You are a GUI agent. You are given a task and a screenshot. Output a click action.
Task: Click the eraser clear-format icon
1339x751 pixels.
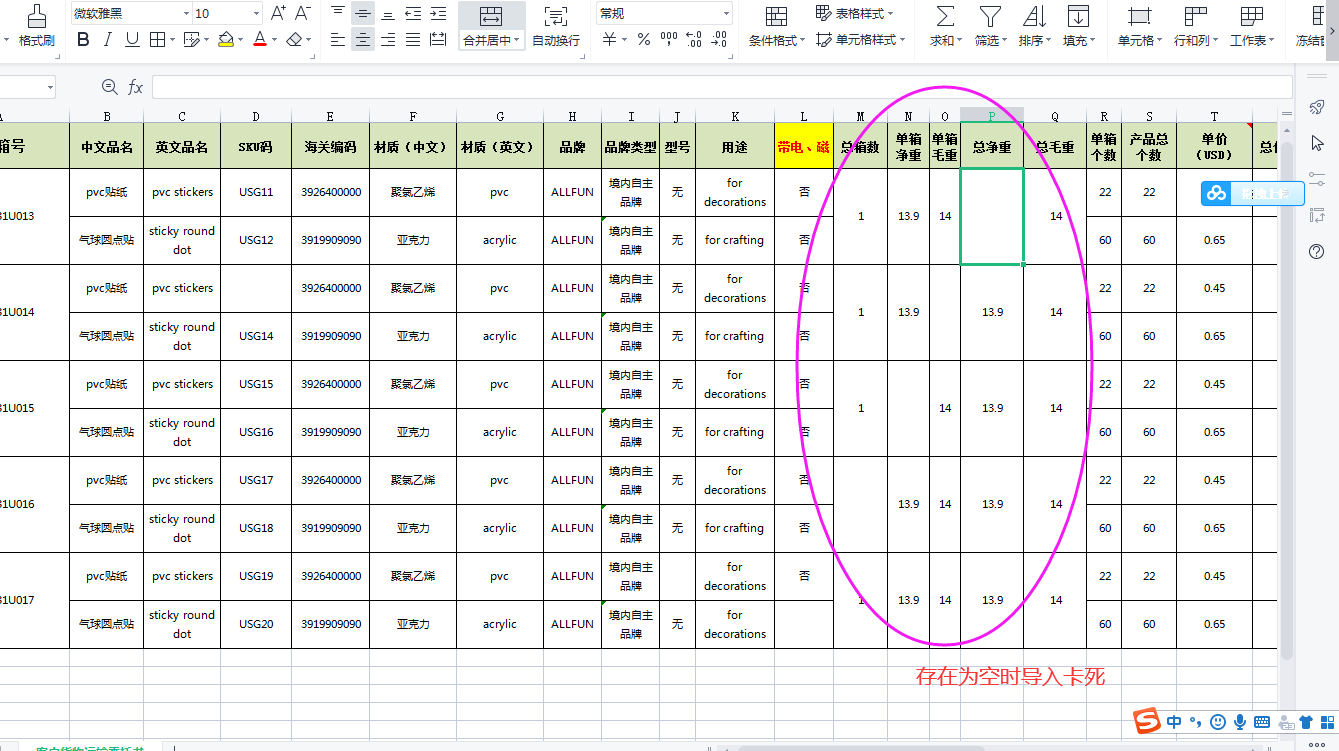[x=294, y=40]
